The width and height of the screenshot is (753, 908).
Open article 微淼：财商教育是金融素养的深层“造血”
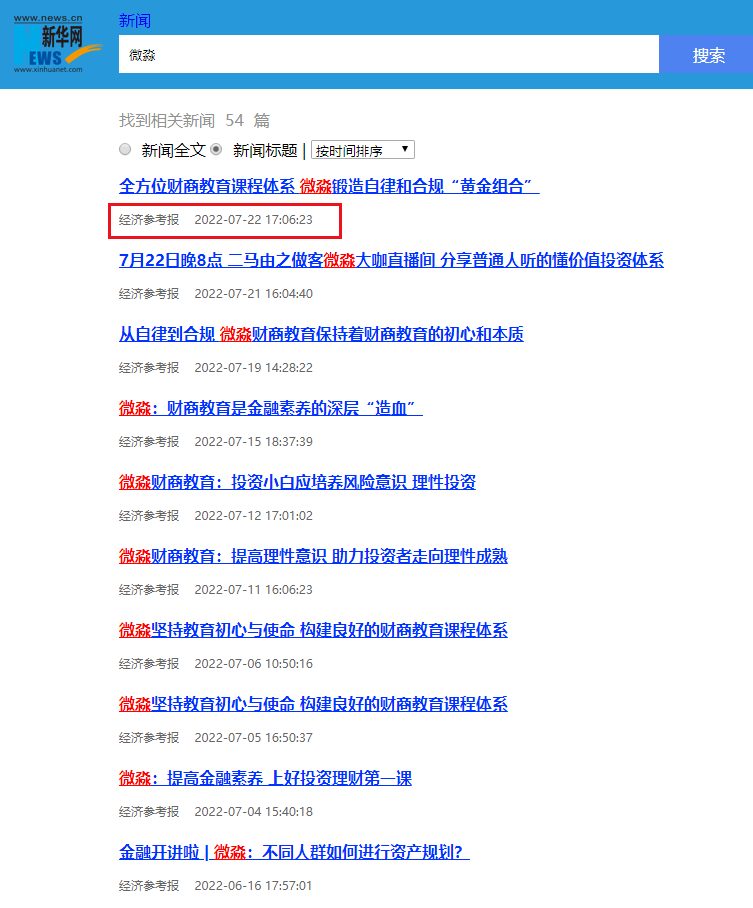(x=271, y=408)
